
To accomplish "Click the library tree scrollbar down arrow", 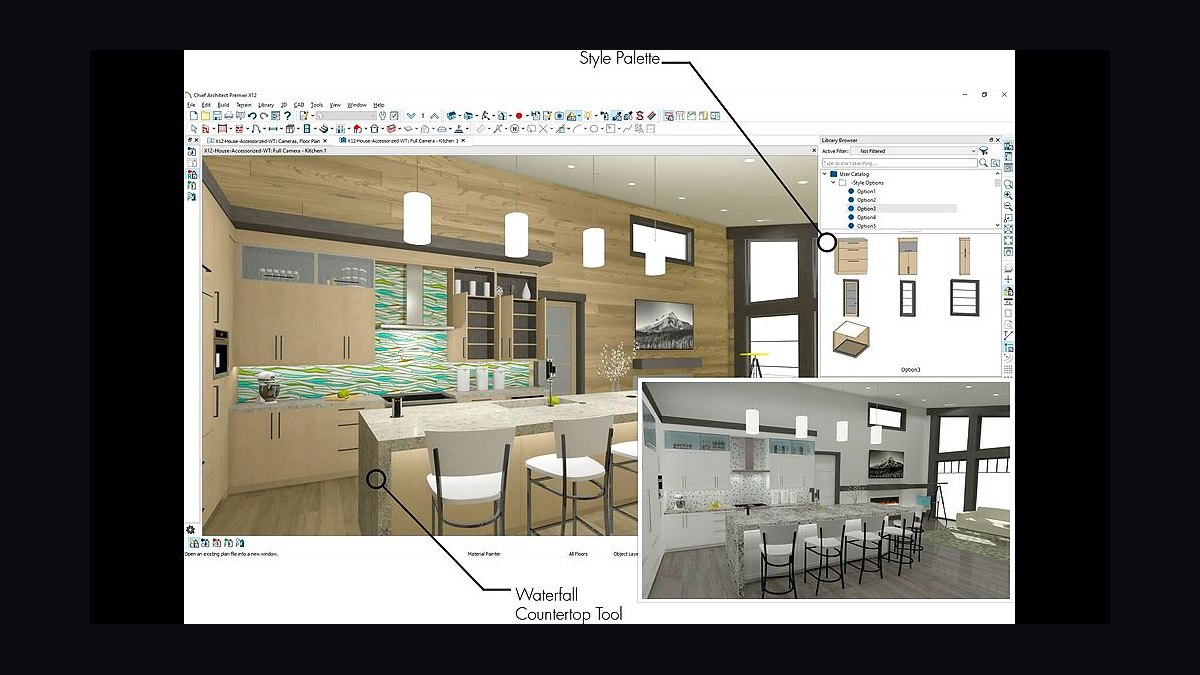I will pyautogui.click(x=997, y=225).
